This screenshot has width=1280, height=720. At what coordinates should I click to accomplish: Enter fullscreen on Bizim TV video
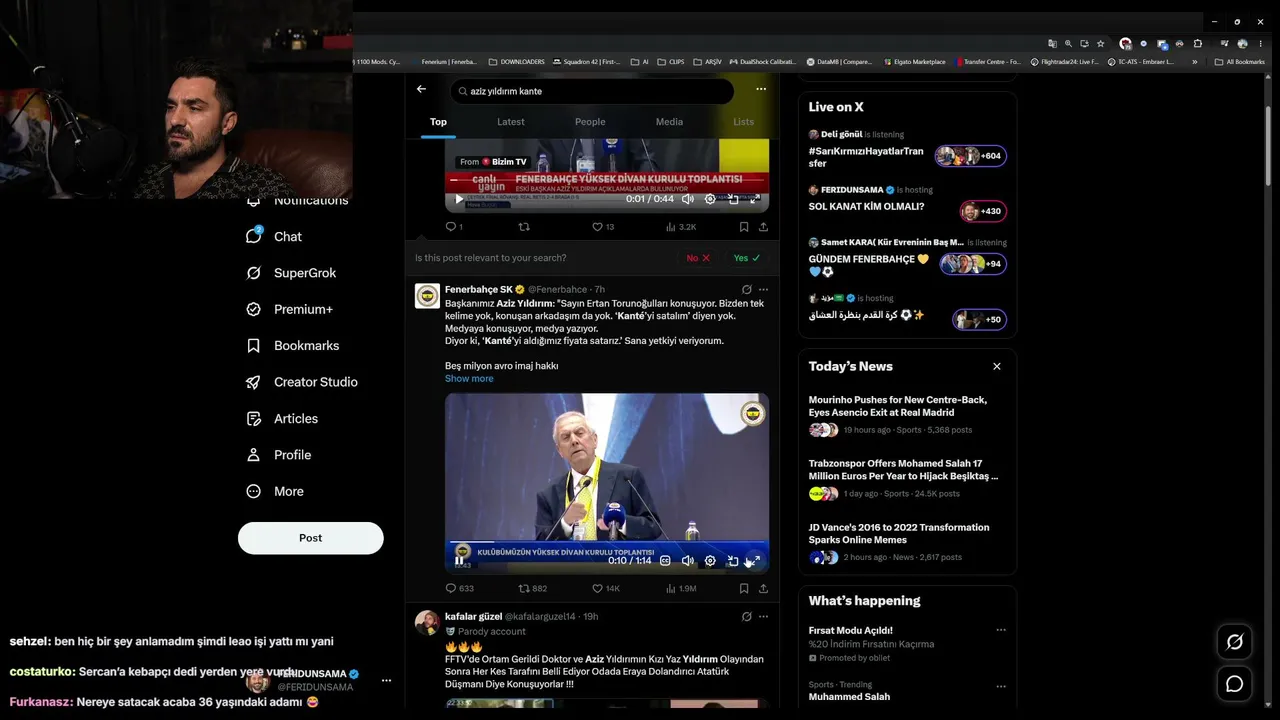coord(755,199)
